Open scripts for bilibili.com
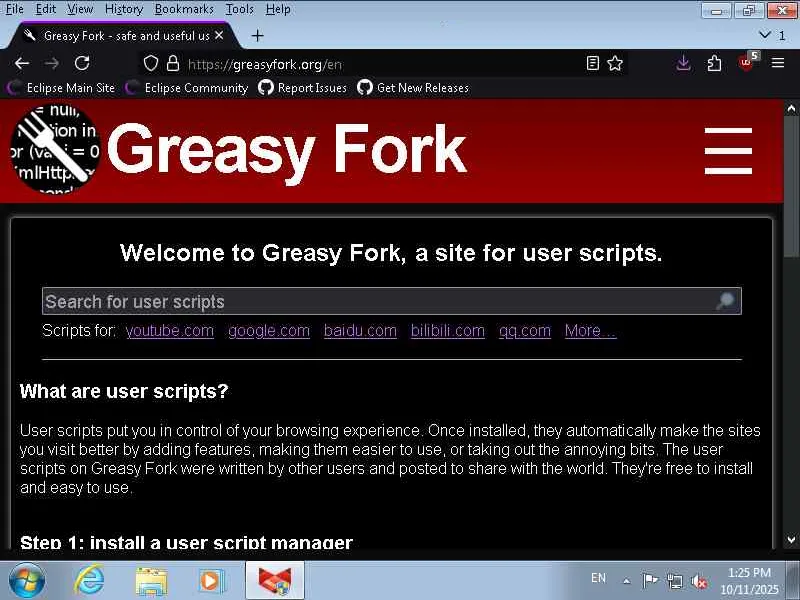Image resolution: width=800 pixels, height=600 pixels. [448, 331]
